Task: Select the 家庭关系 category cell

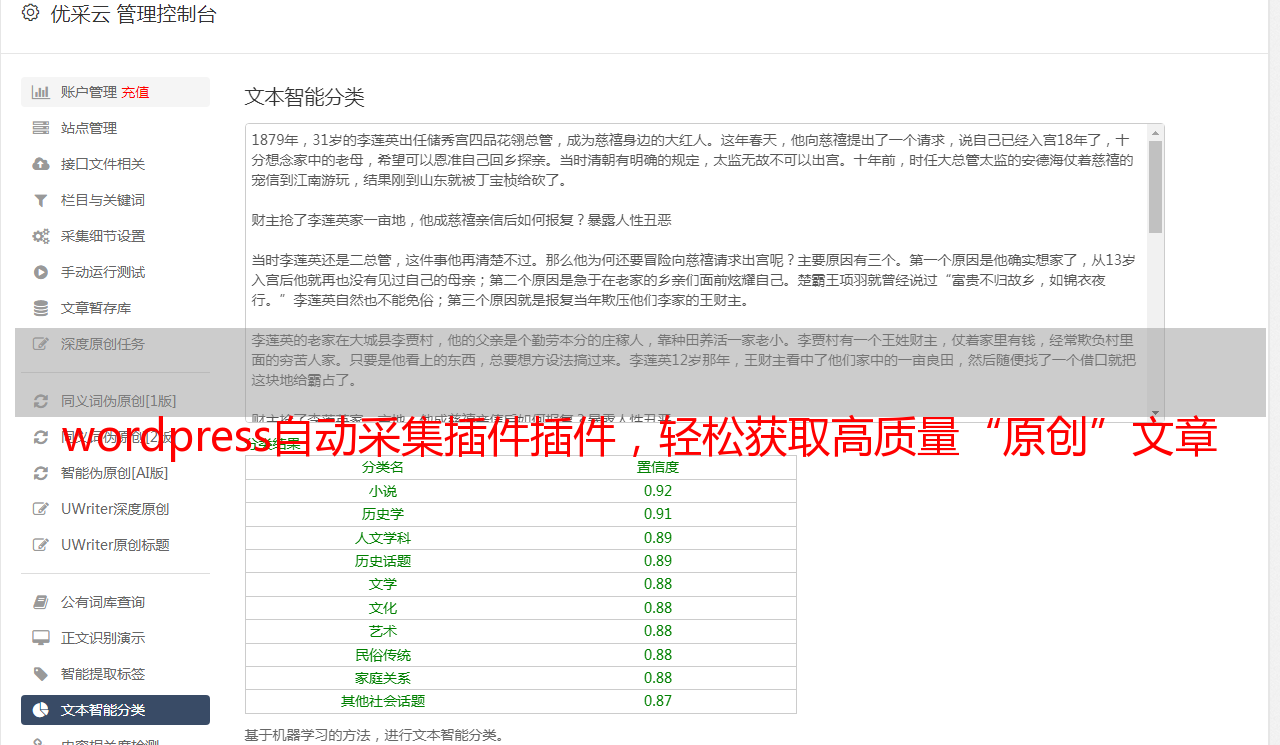Action: (383, 678)
